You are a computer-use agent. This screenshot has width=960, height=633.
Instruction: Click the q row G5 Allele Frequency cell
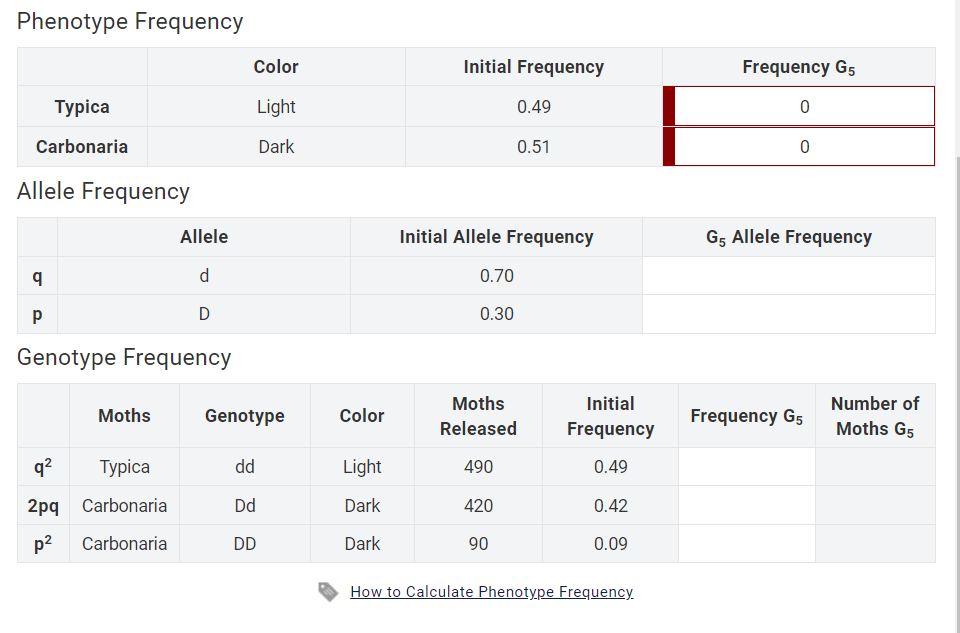tap(788, 275)
